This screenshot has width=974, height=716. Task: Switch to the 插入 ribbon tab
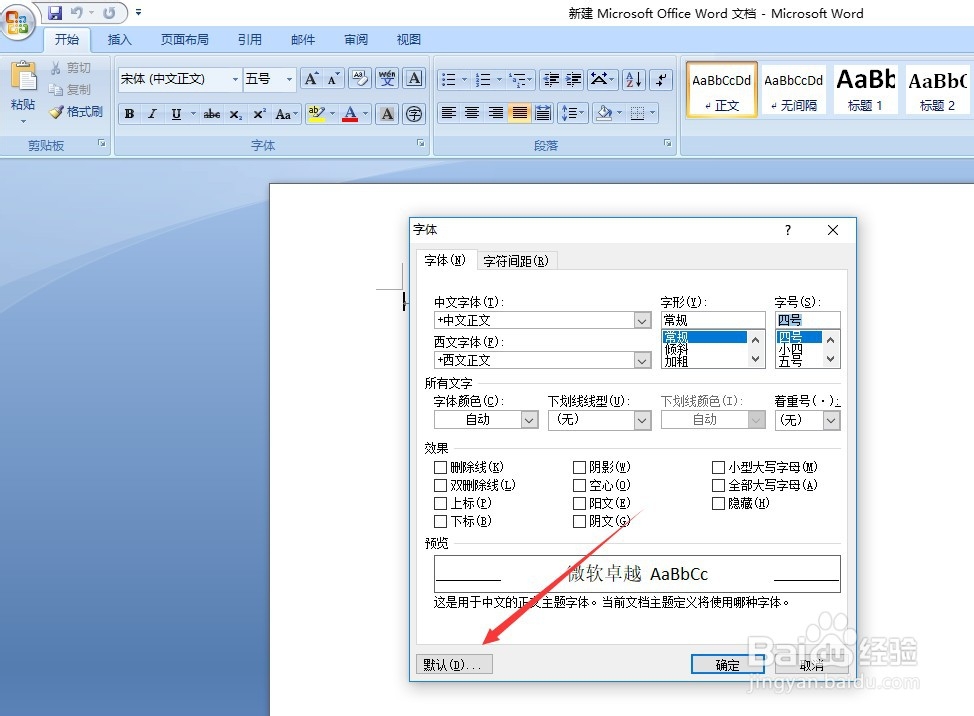coord(119,40)
